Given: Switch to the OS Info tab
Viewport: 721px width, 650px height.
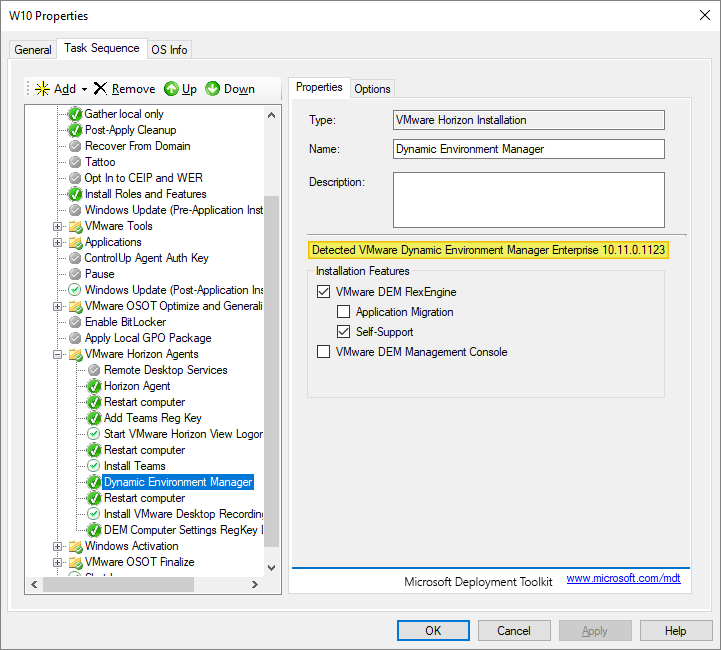Looking at the screenshot, I should (169, 50).
